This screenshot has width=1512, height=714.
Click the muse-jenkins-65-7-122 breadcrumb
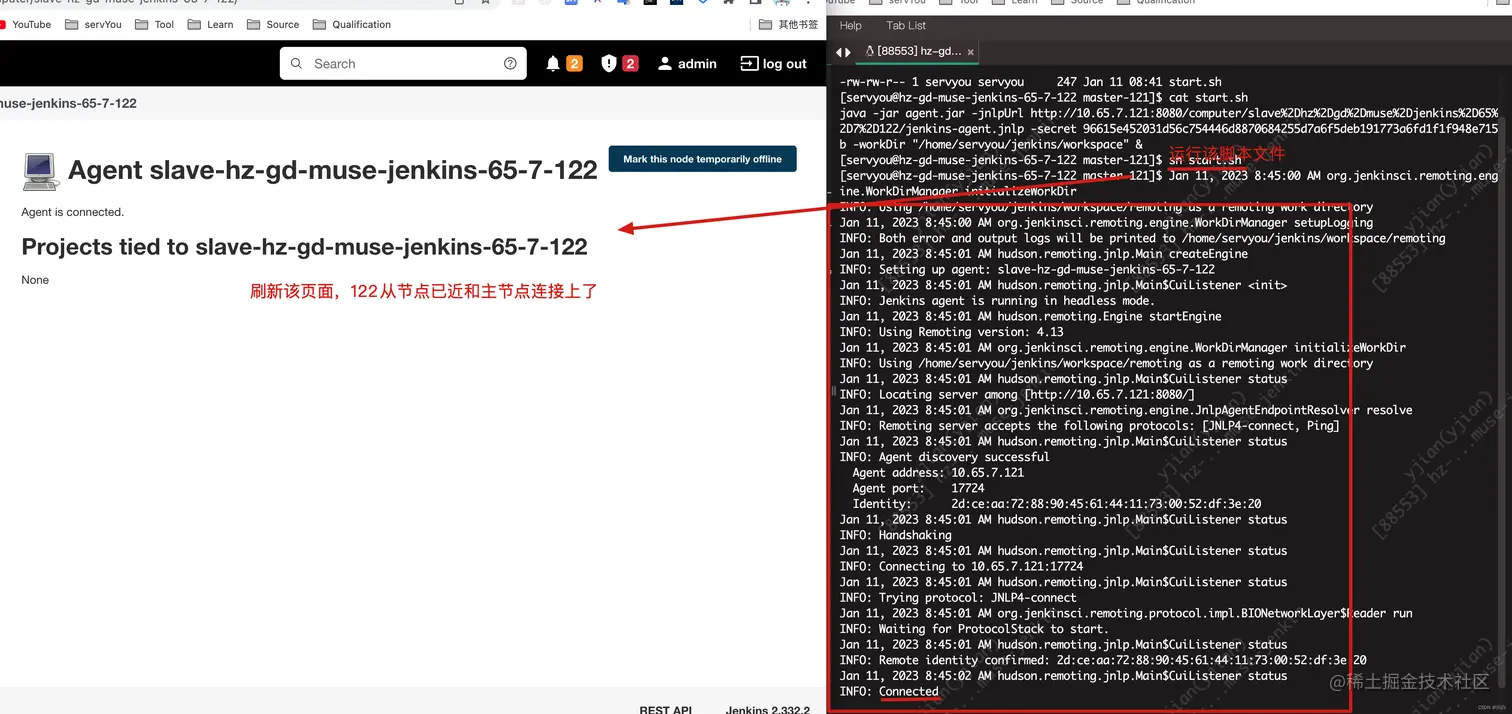click(68, 103)
